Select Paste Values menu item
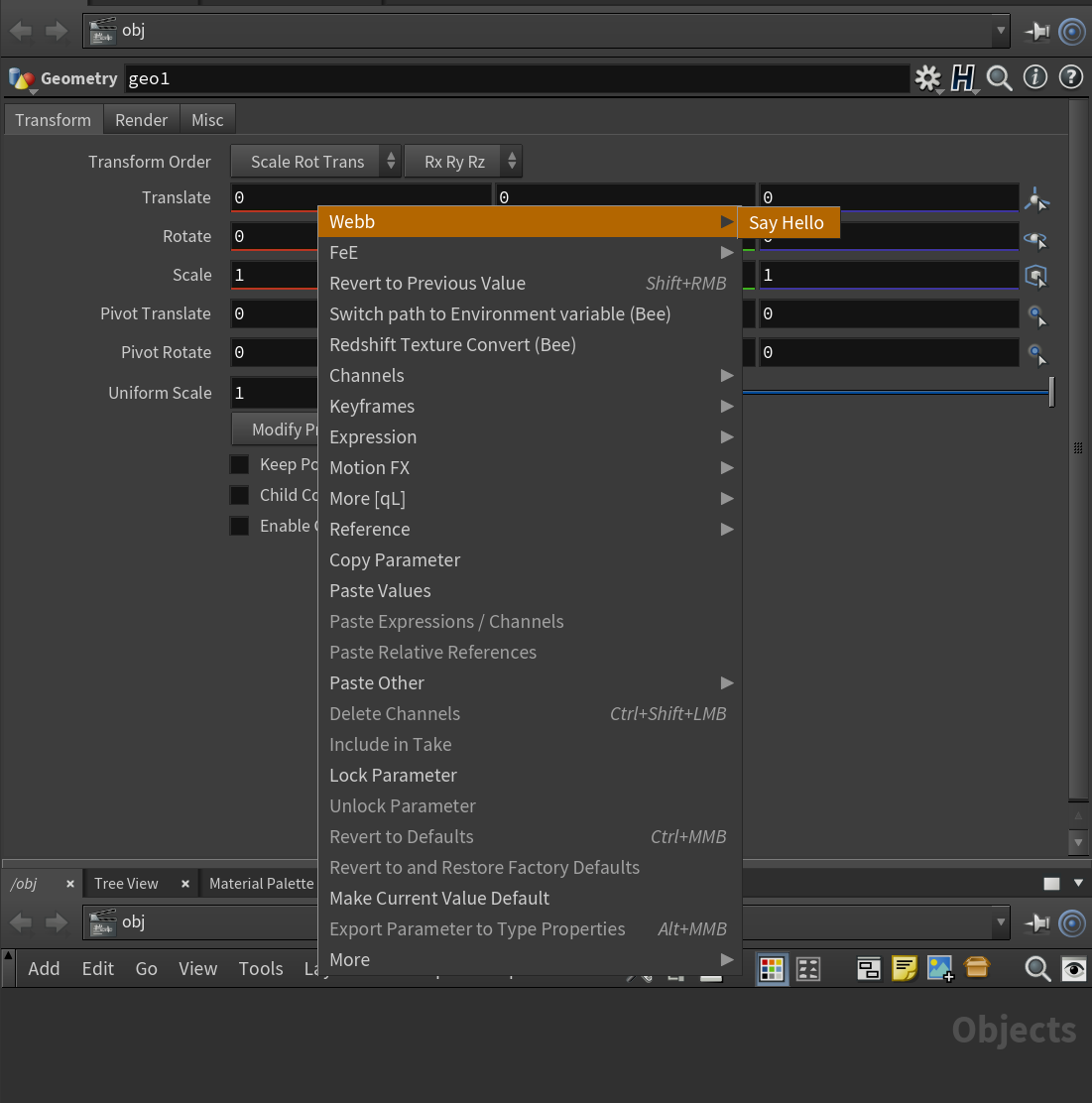The height and width of the screenshot is (1103, 1092). [x=531, y=591]
